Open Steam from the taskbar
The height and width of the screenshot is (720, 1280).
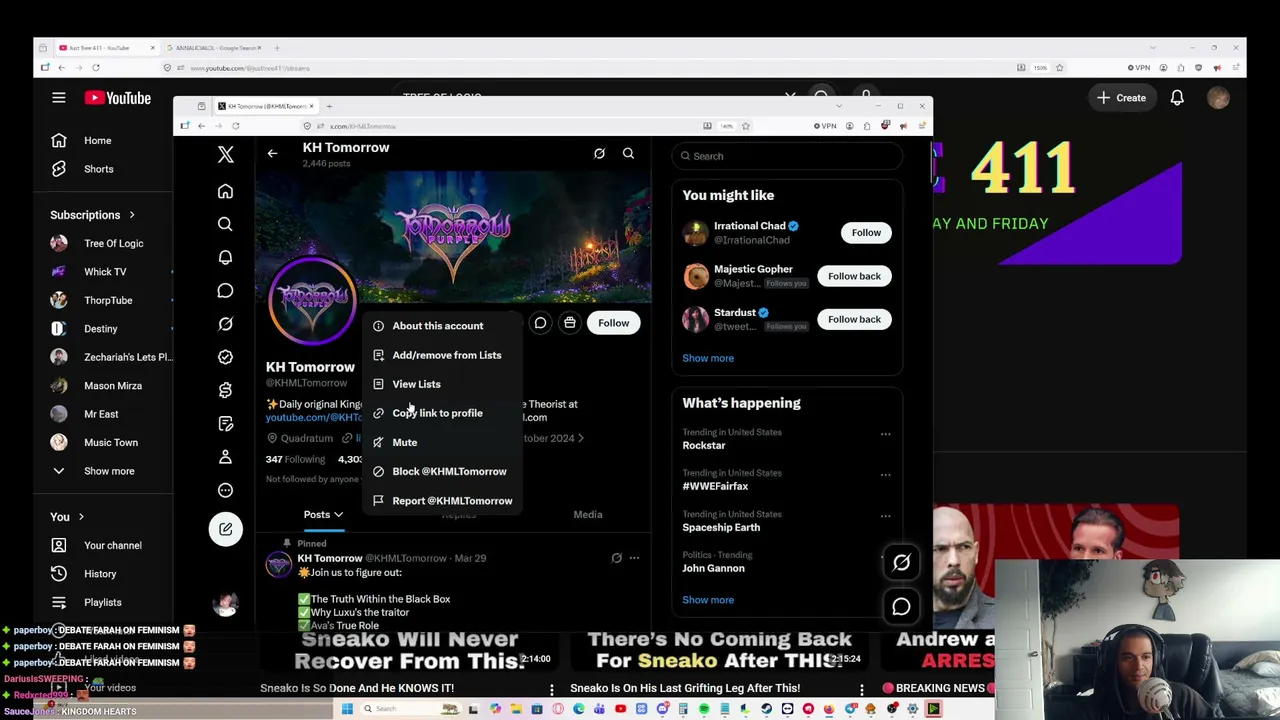tap(767, 709)
